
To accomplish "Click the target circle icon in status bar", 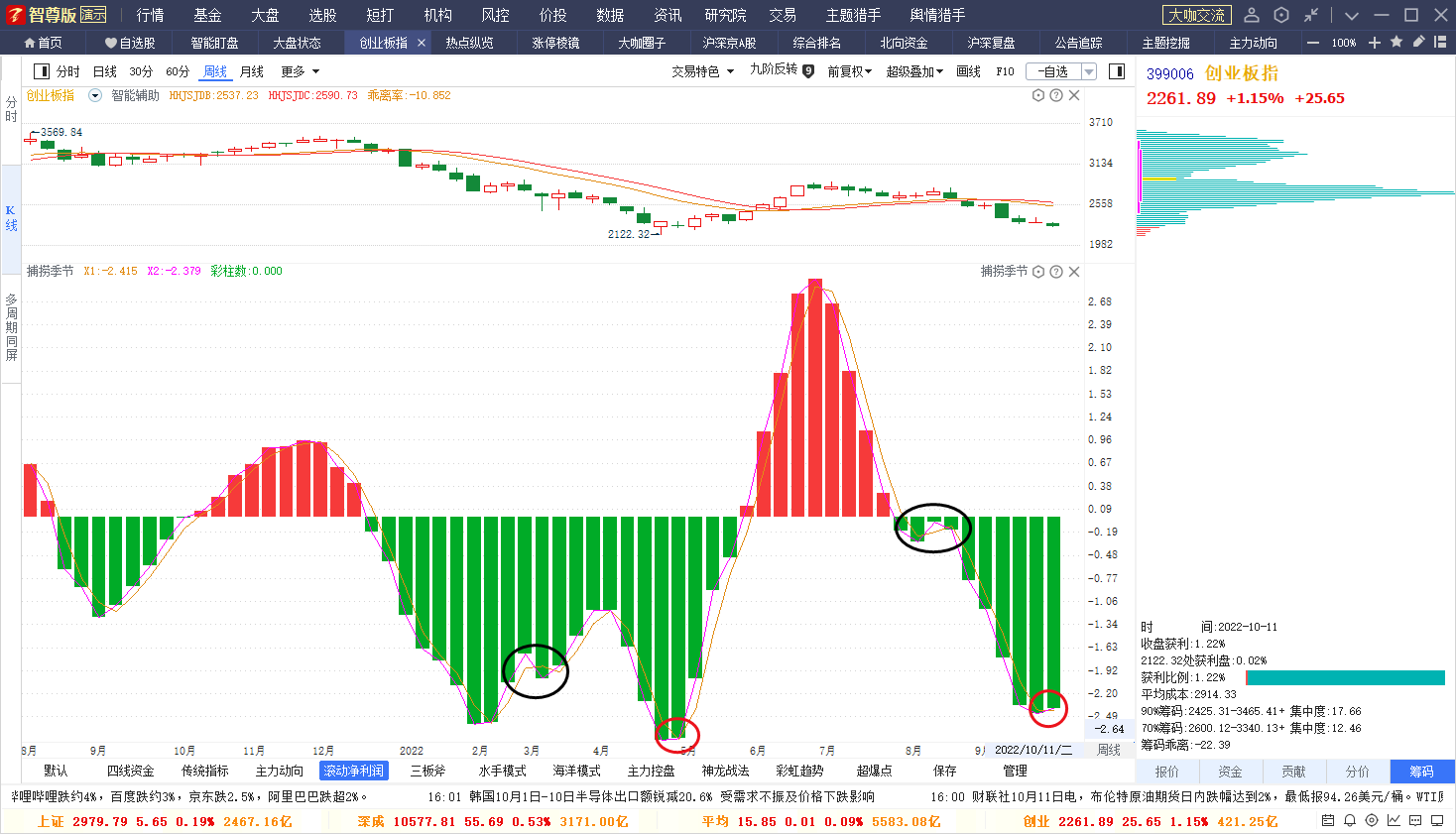I will click(x=1372, y=821).
